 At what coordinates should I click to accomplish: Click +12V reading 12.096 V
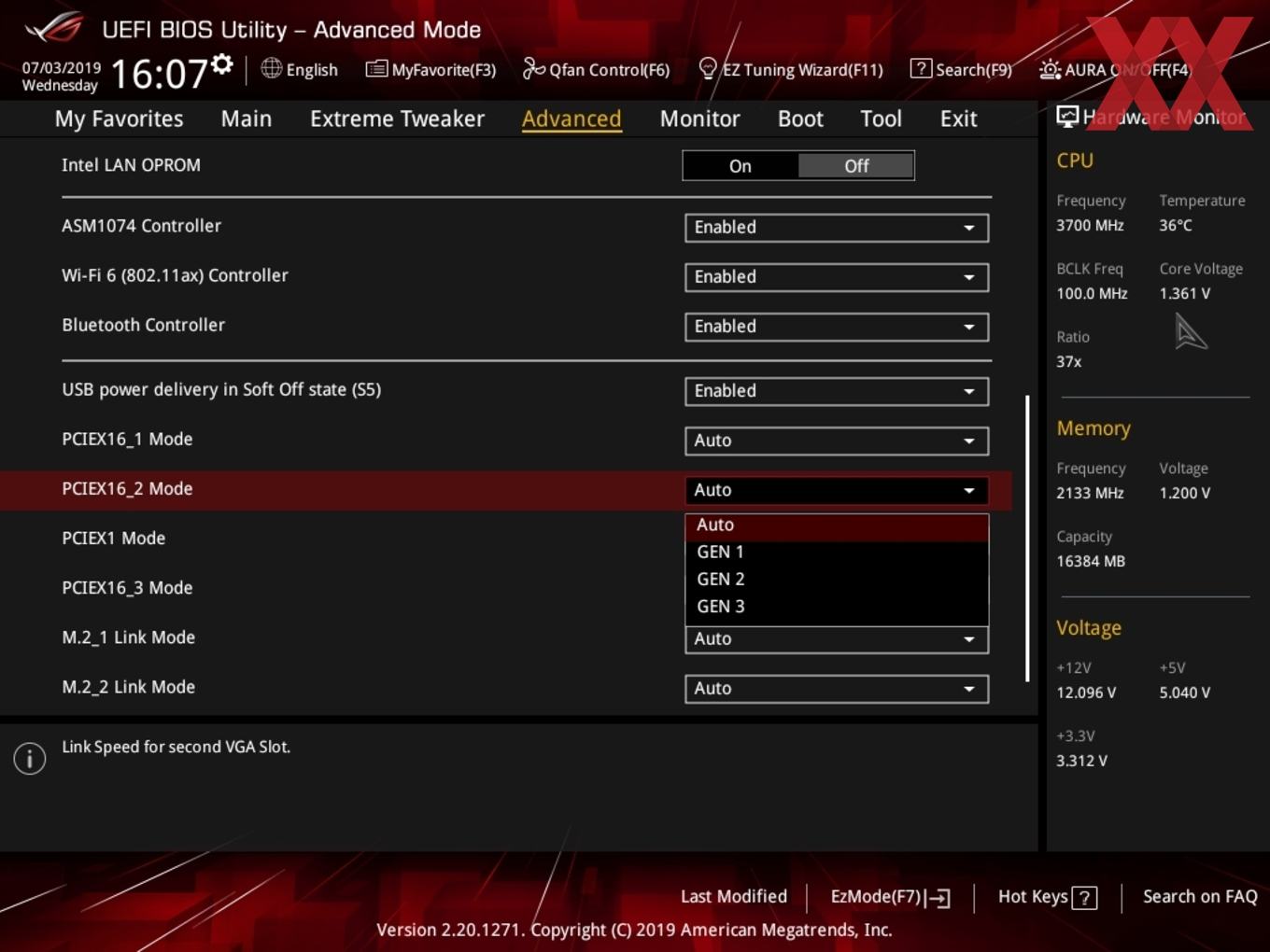(1086, 693)
